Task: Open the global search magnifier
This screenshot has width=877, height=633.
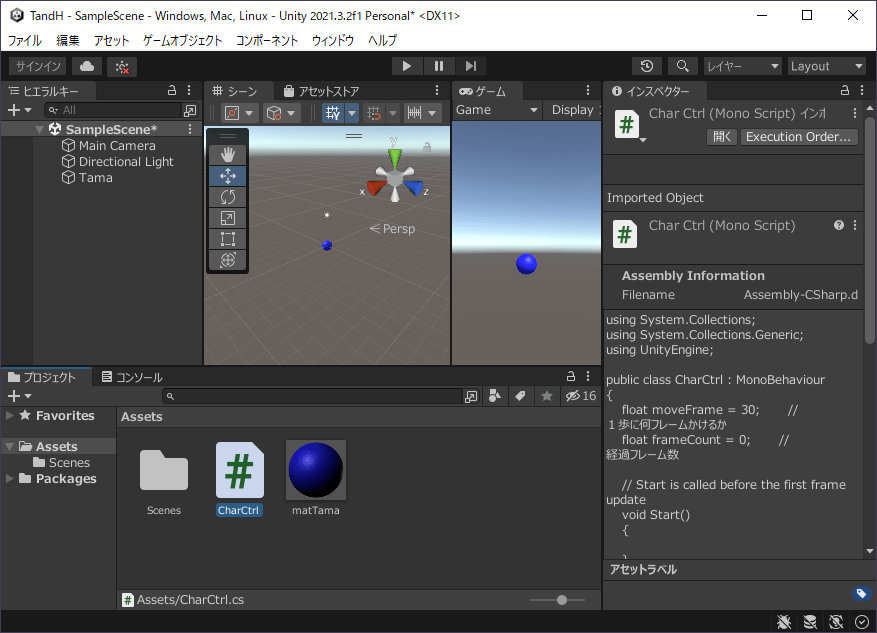Action: click(682, 66)
